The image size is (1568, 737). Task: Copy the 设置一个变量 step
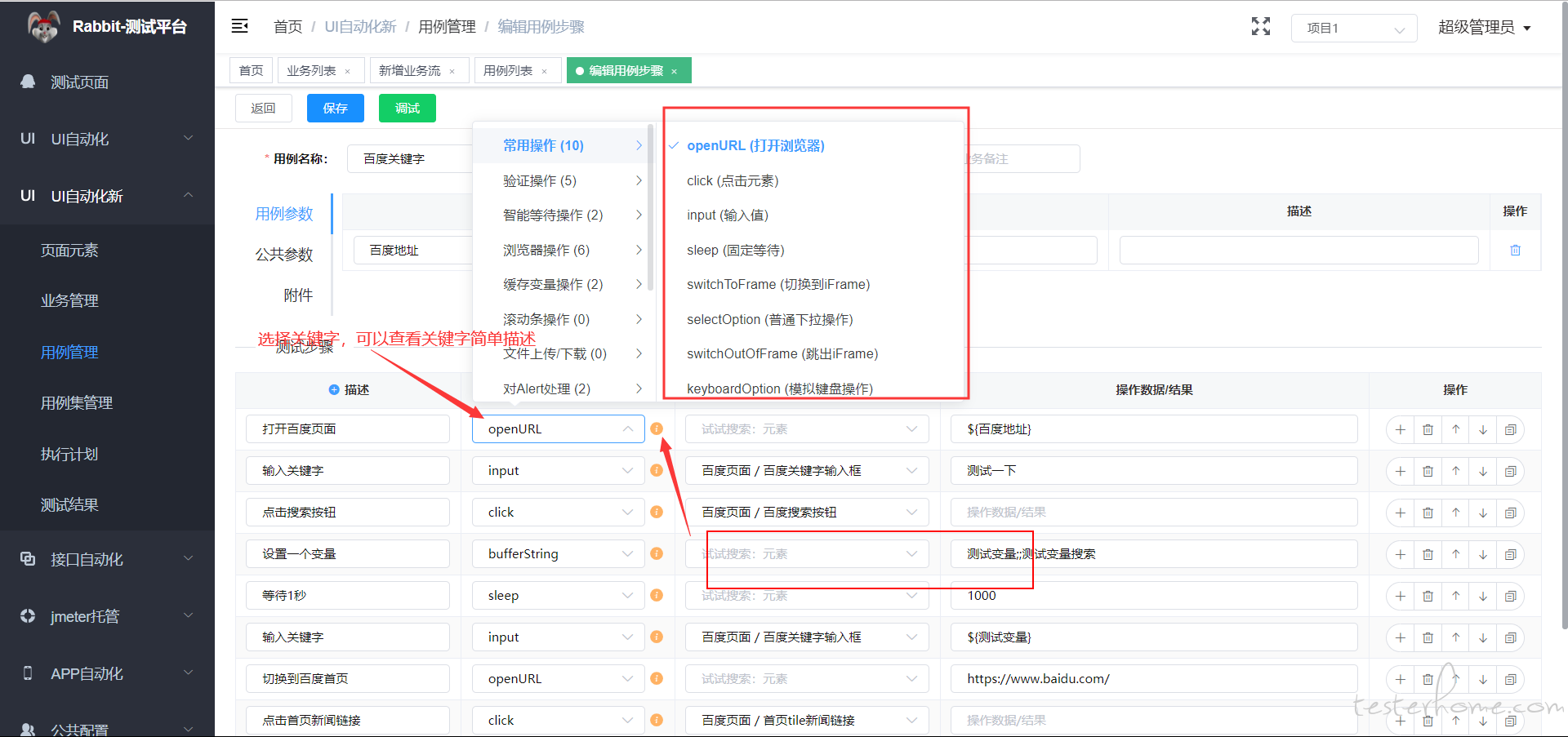pyautogui.click(x=1511, y=554)
